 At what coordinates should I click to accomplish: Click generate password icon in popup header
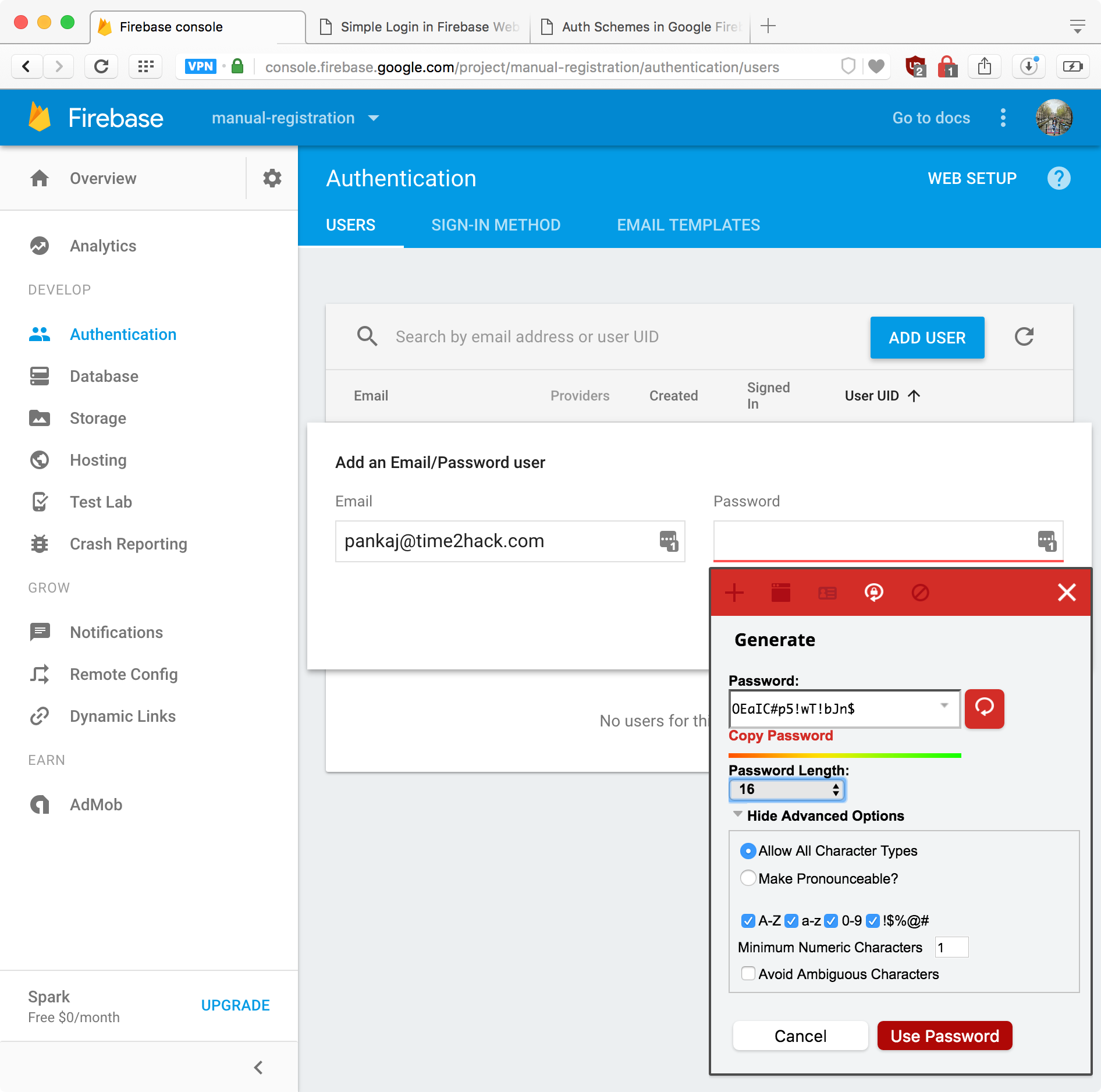tap(873, 593)
